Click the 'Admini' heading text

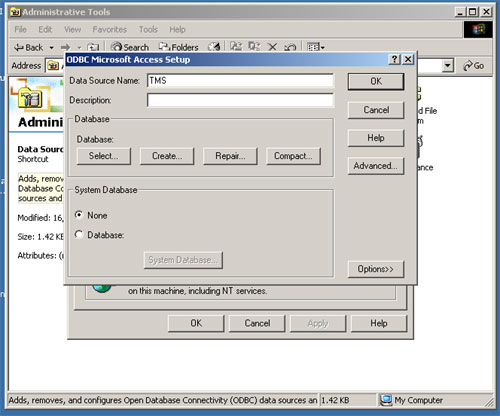41,122
